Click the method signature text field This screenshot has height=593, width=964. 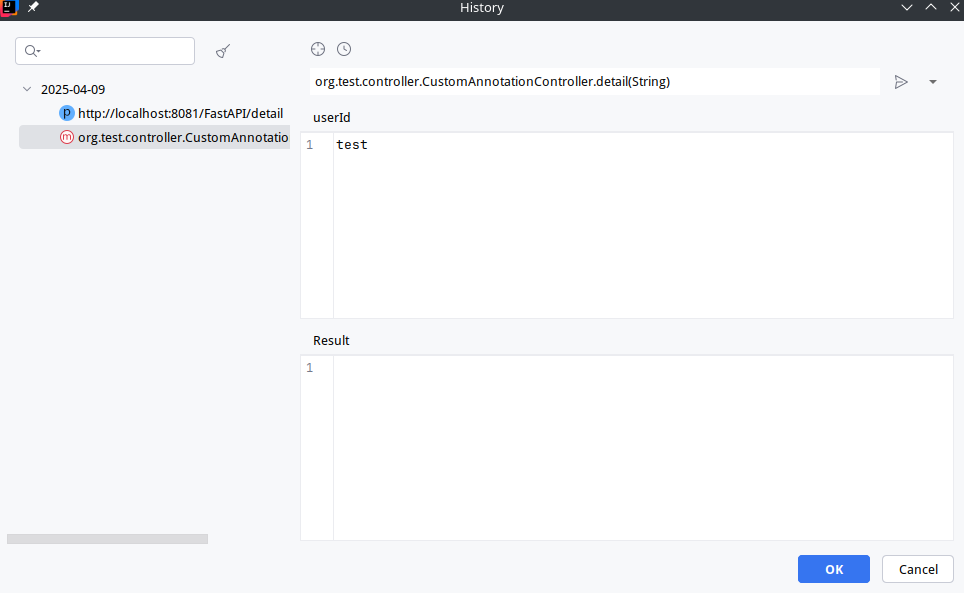tap(594, 82)
